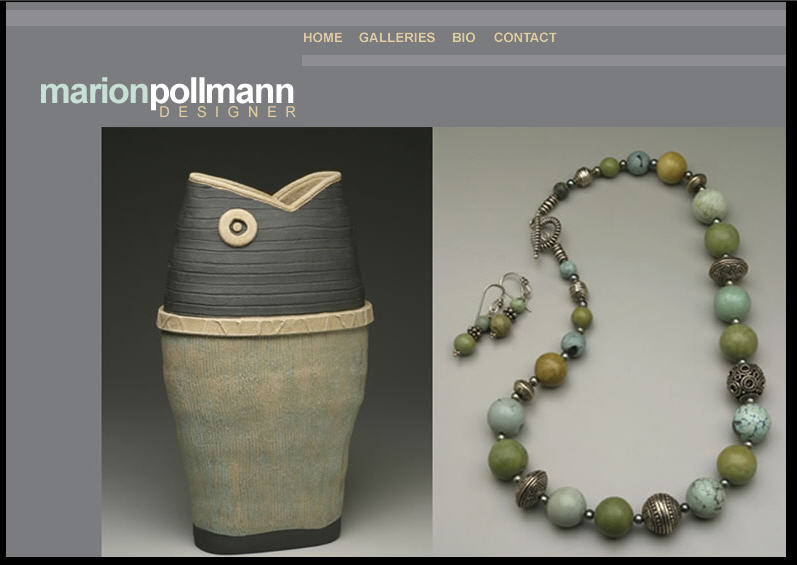Image resolution: width=797 pixels, height=565 pixels.
Task: Click the dark ribbed upper section of the vase
Action: (x=264, y=259)
